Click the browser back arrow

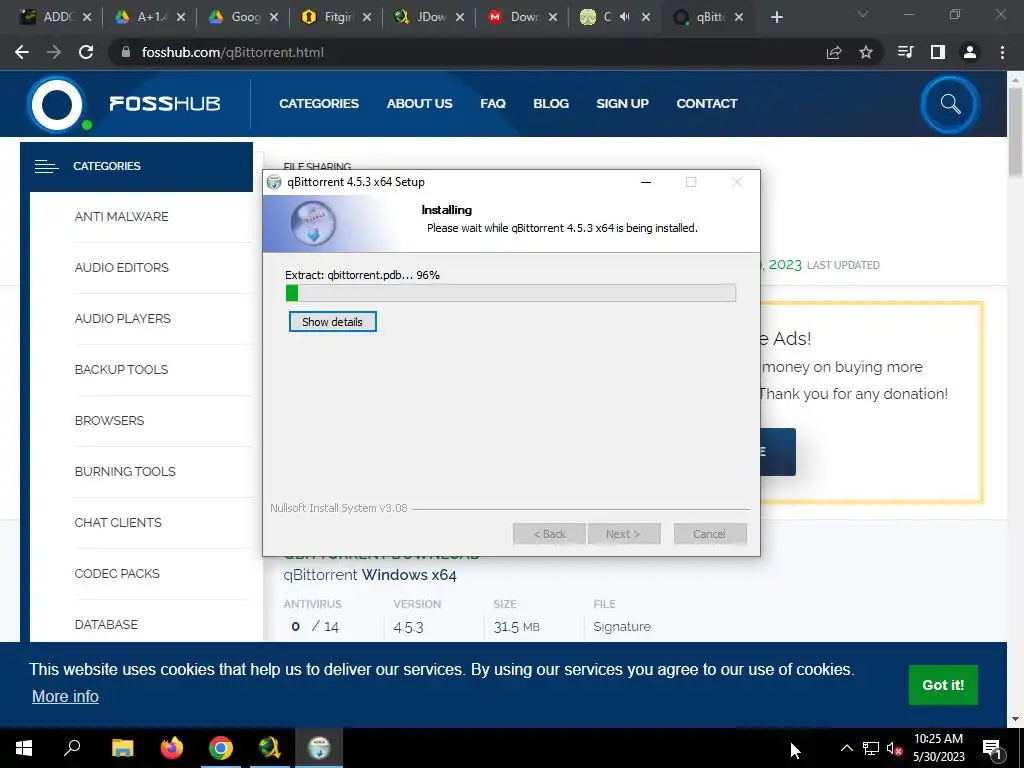tap(22, 52)
